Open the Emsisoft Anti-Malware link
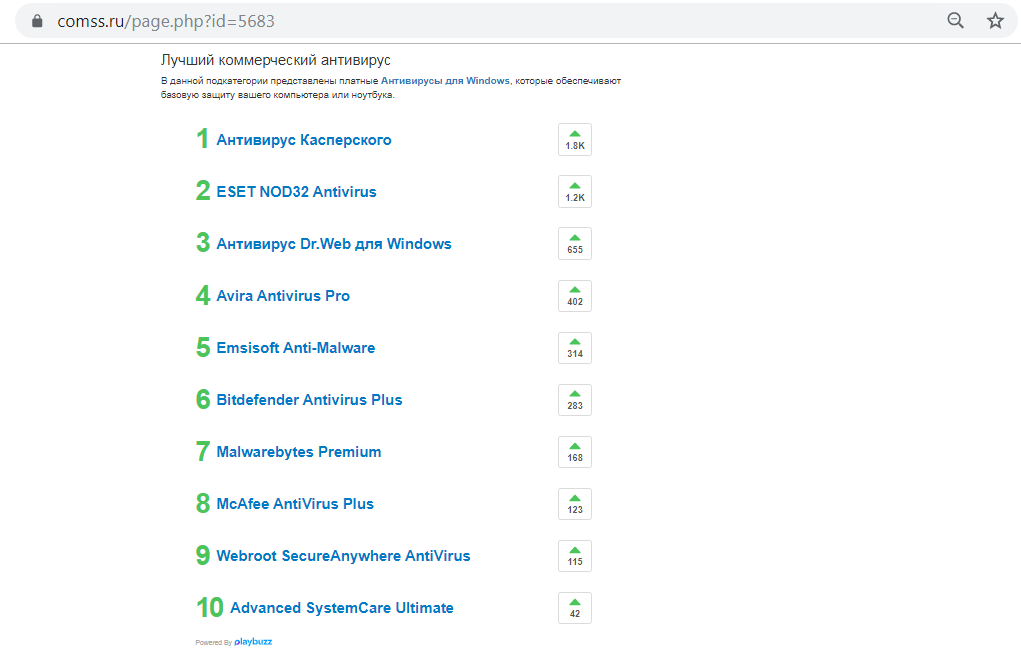The width and height of the screenshot is (1021, 662). [x=296, y=348]
